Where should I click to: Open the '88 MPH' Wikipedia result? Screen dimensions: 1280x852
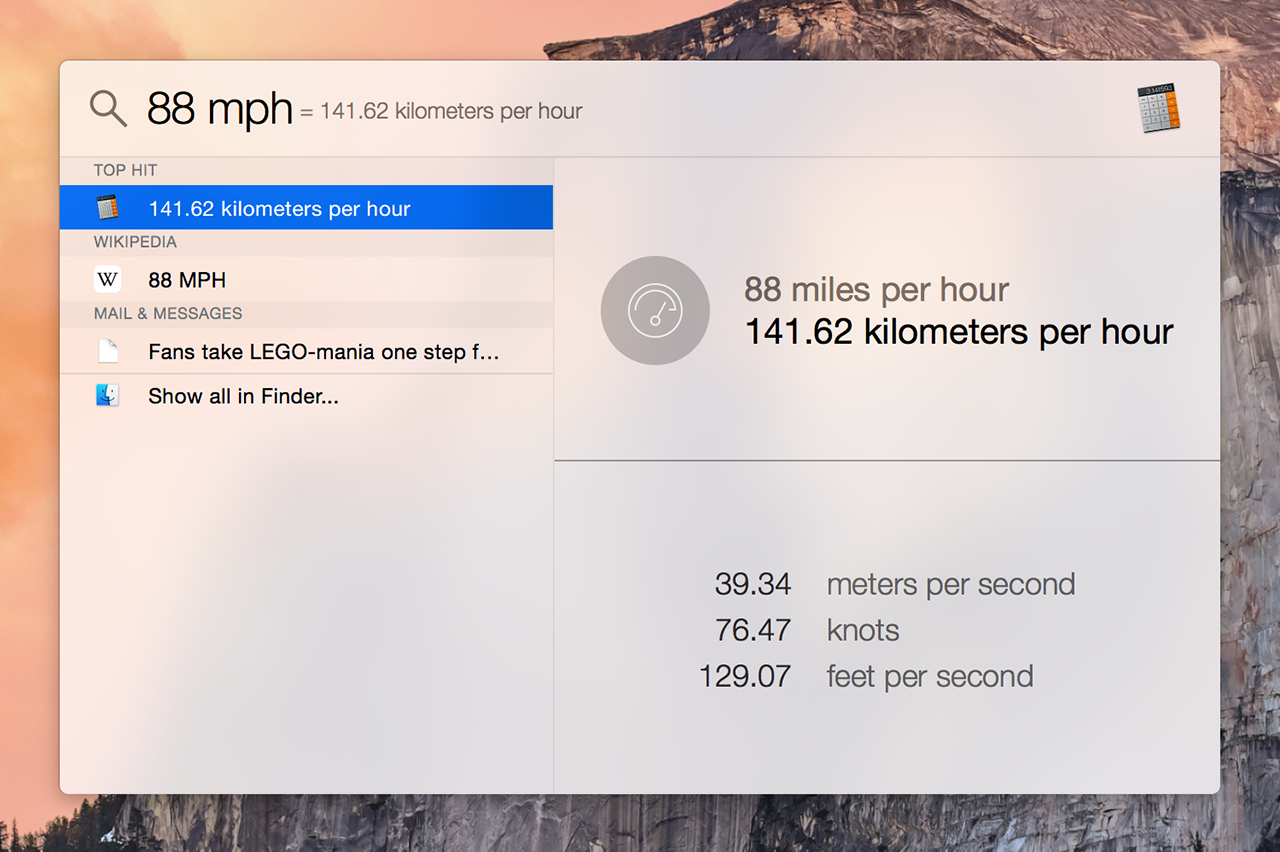pyautogui.click(x=306, y=280)
